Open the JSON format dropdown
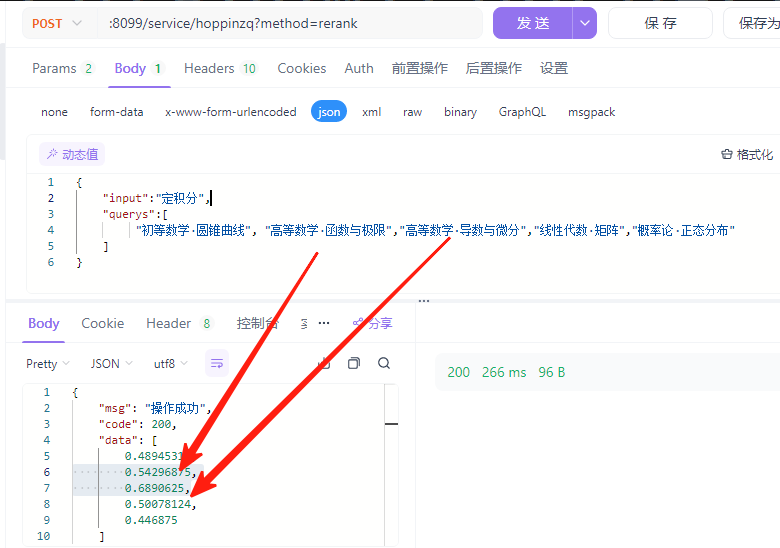The height and width of the screenshot is (548, 780). click(111, 364)
